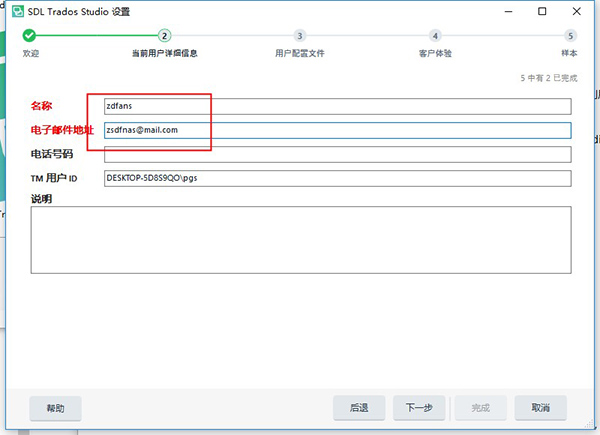Click inside the 说明 description text area

[x=300, y=239]
